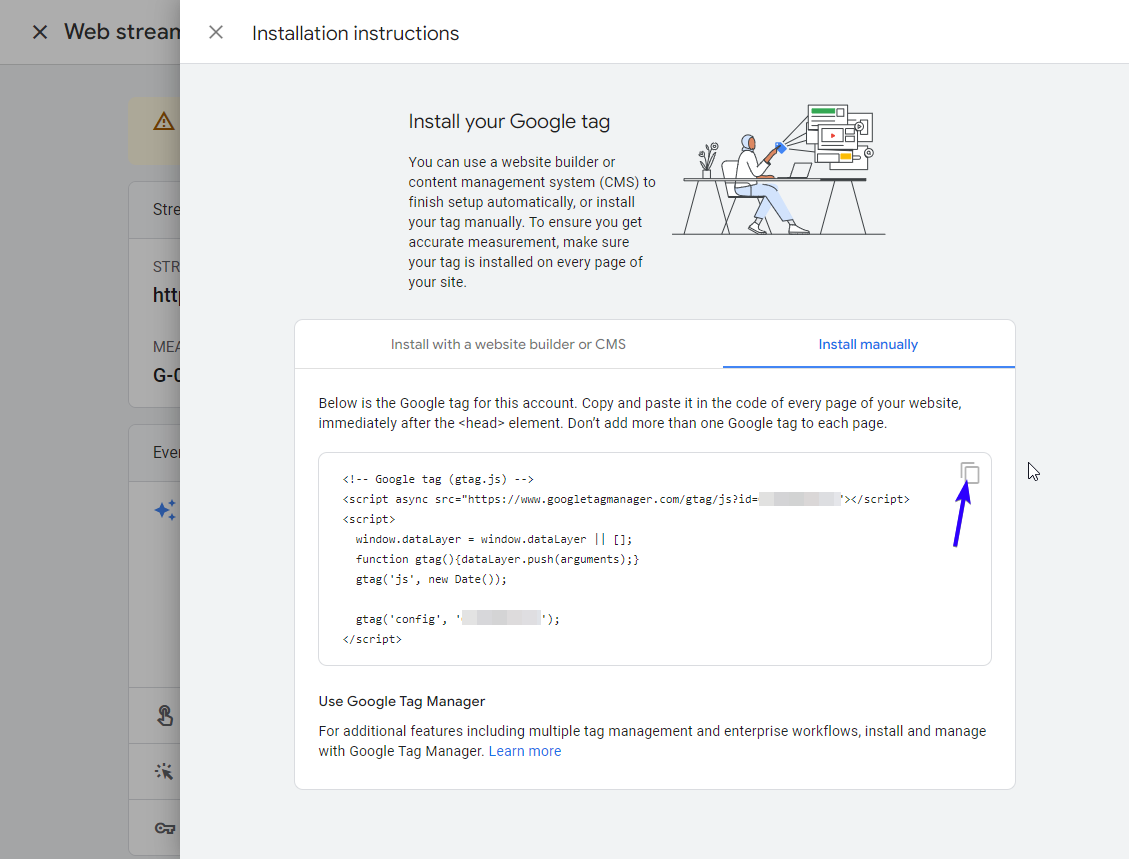The image size is (1129, 859).
Task: Click the googletagmanager script src line
Action: click(x=626, y=499)
